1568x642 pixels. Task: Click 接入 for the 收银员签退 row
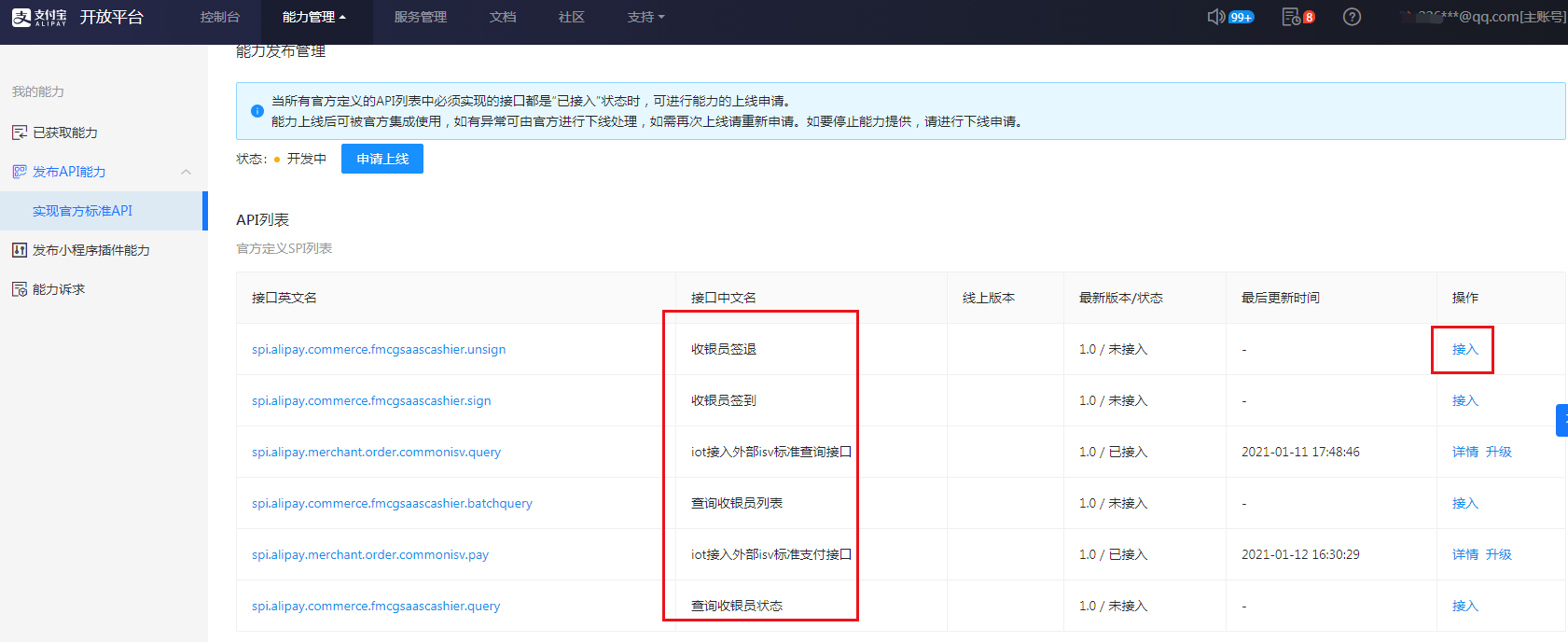1464,349
